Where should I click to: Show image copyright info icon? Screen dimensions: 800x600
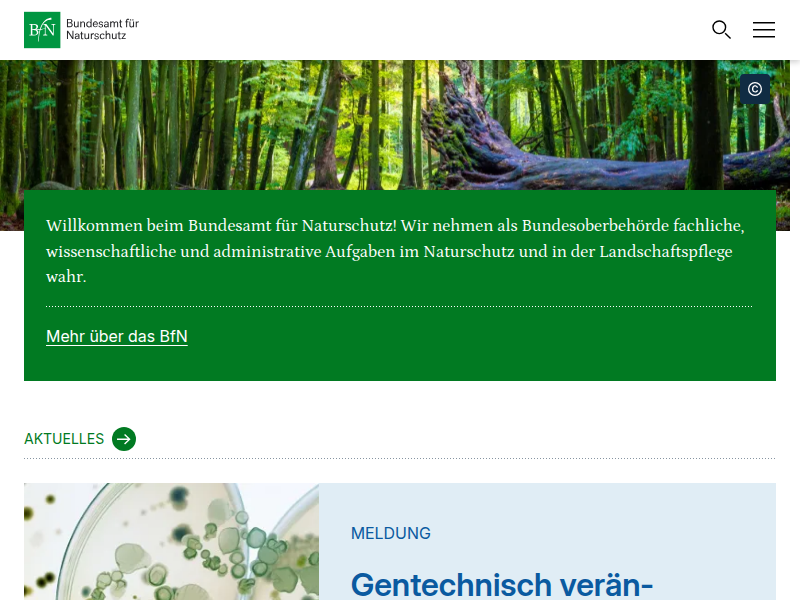click(755, 89)
